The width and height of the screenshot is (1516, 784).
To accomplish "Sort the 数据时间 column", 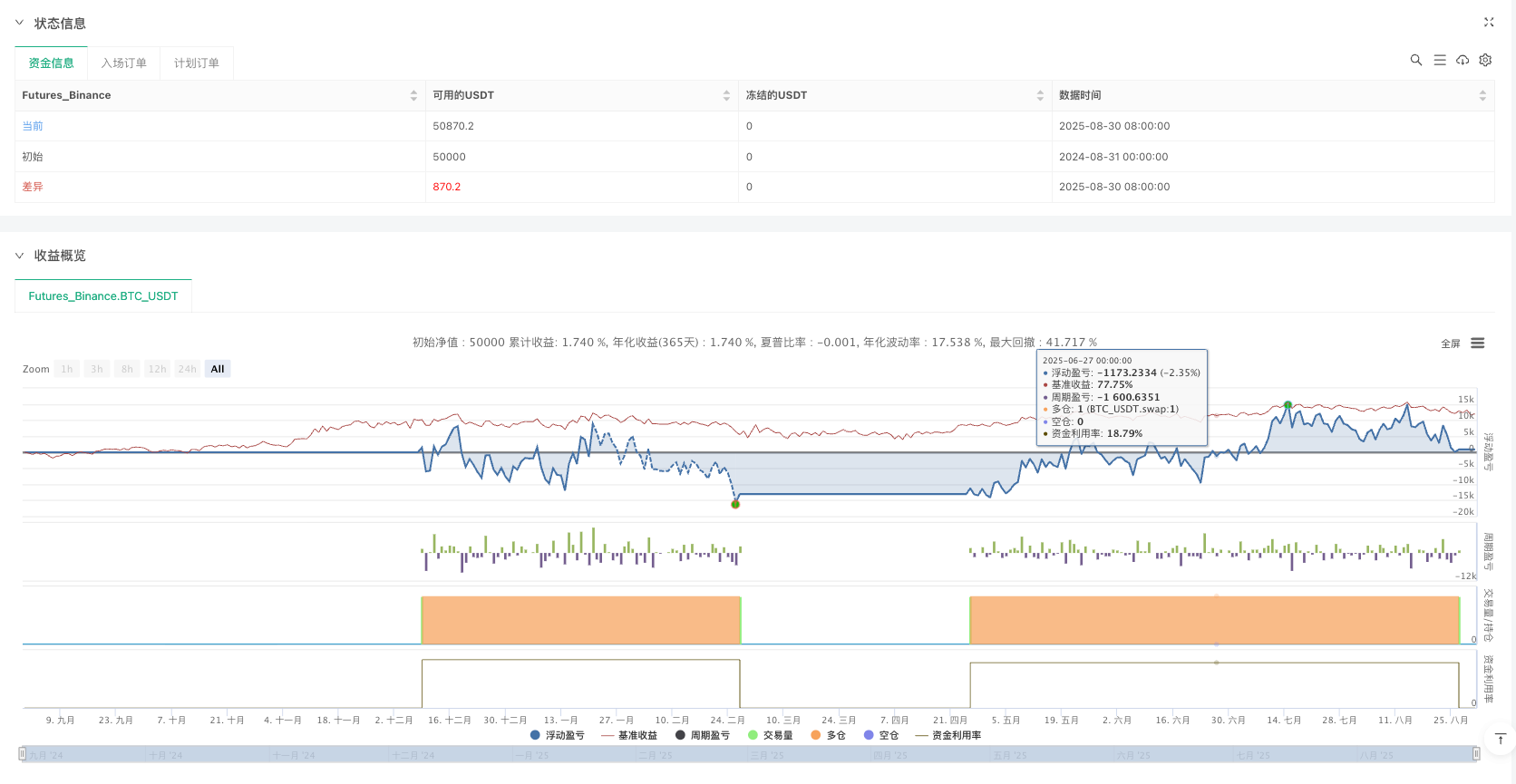I will coord(1482,95).
